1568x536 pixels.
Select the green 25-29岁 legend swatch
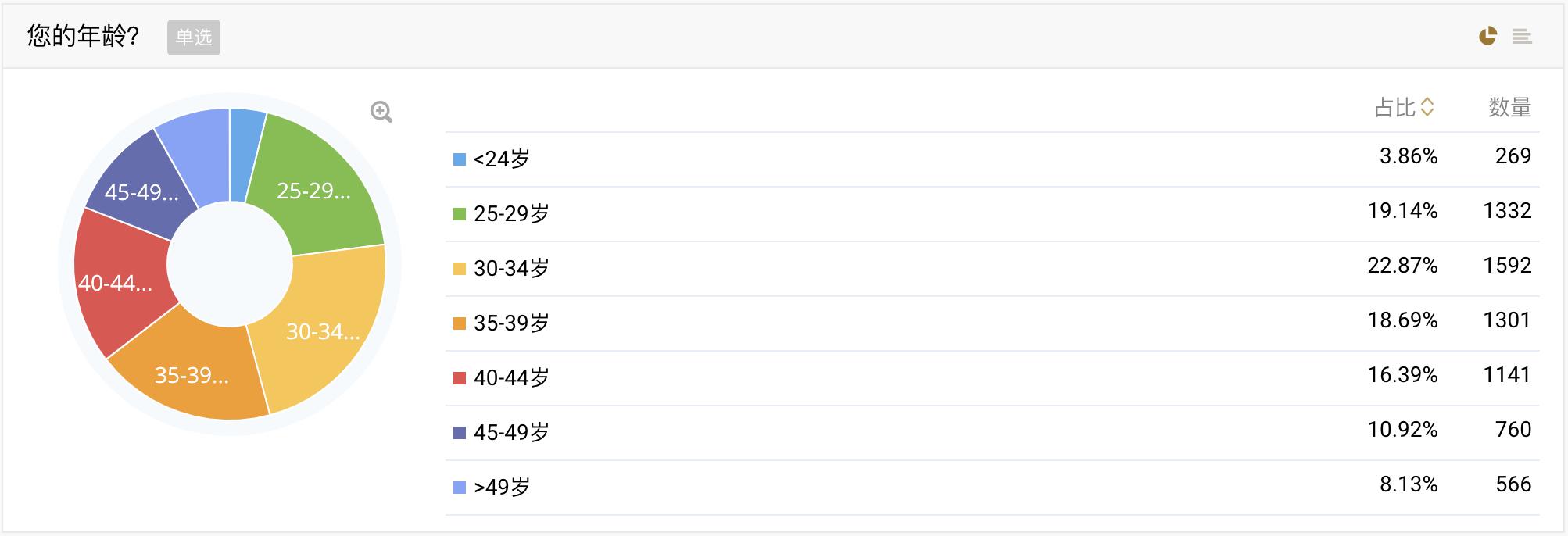click(460, 214)
